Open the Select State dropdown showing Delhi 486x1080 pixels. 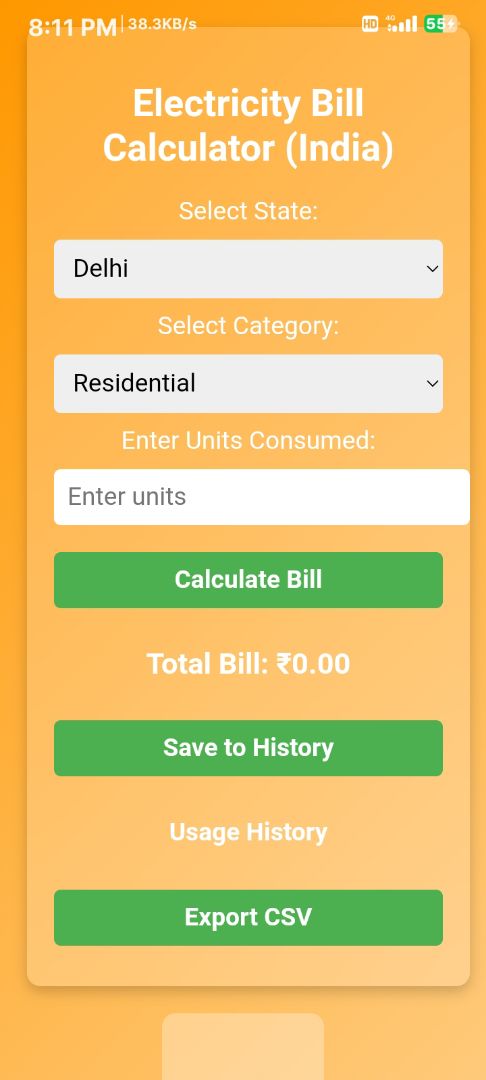click(248, 269)
